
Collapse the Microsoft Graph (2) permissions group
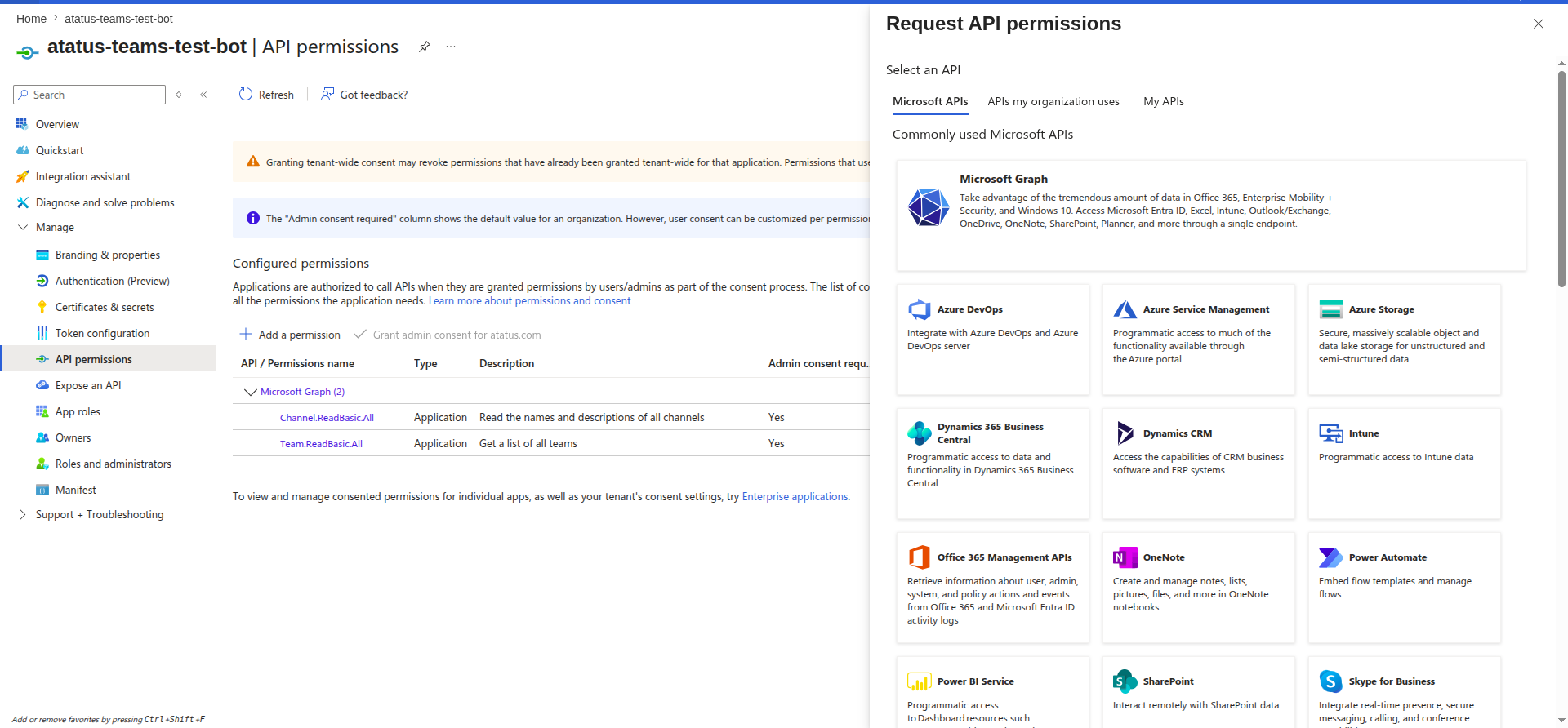coord(251,392)
